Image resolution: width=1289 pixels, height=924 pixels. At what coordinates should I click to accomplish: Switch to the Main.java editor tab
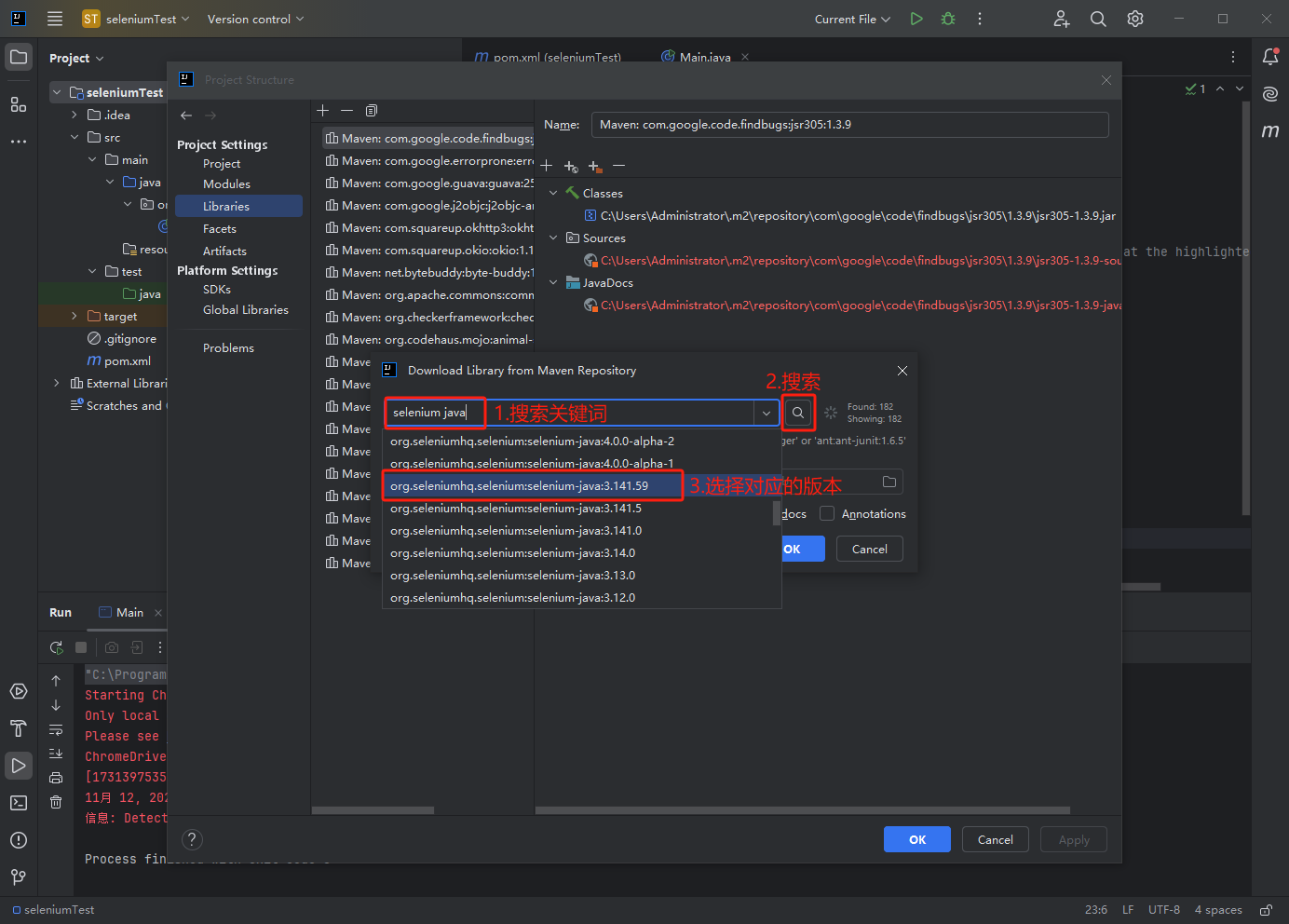tap(704, 57)
